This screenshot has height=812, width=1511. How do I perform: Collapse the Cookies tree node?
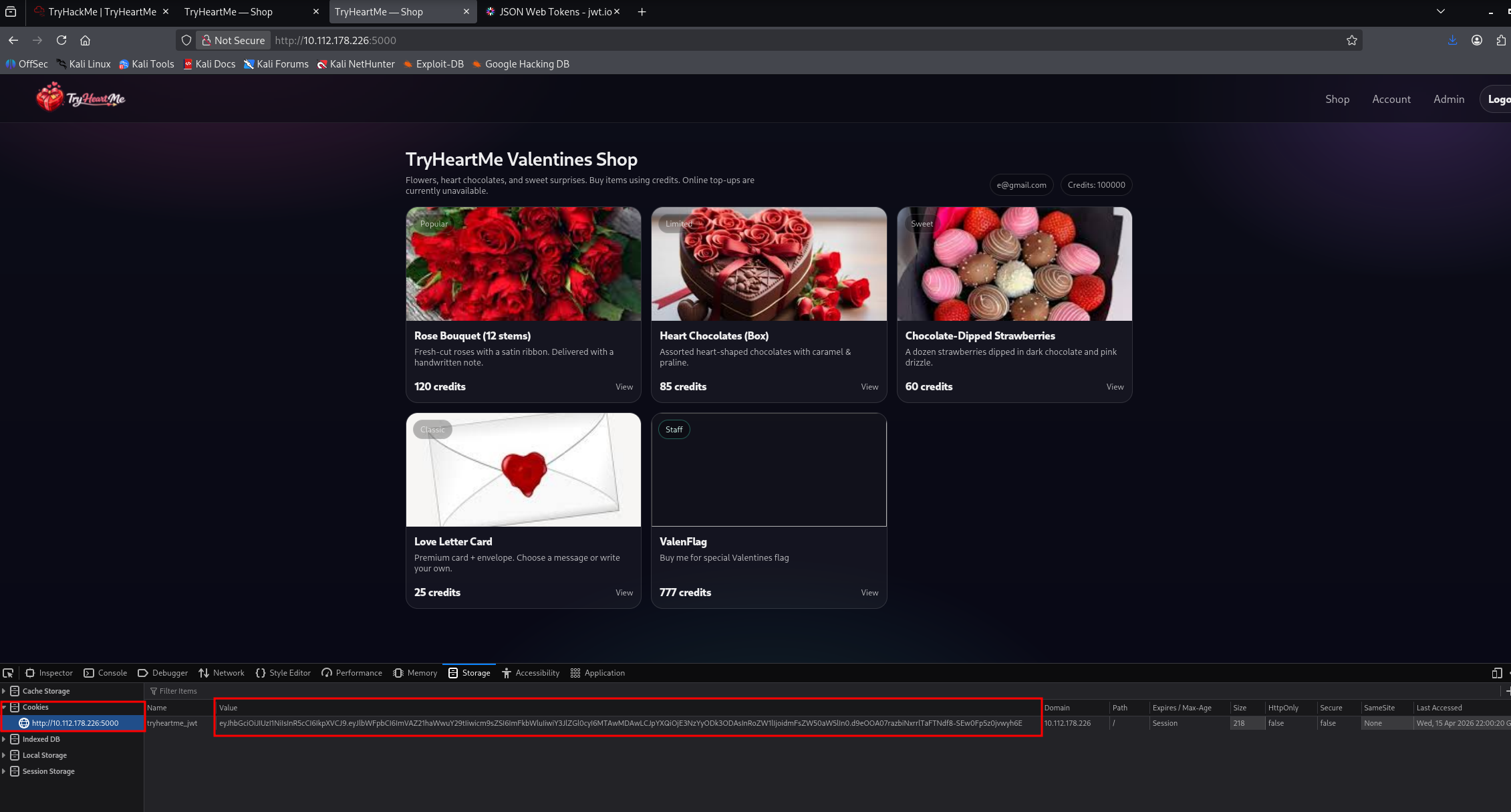pos(4,707)
